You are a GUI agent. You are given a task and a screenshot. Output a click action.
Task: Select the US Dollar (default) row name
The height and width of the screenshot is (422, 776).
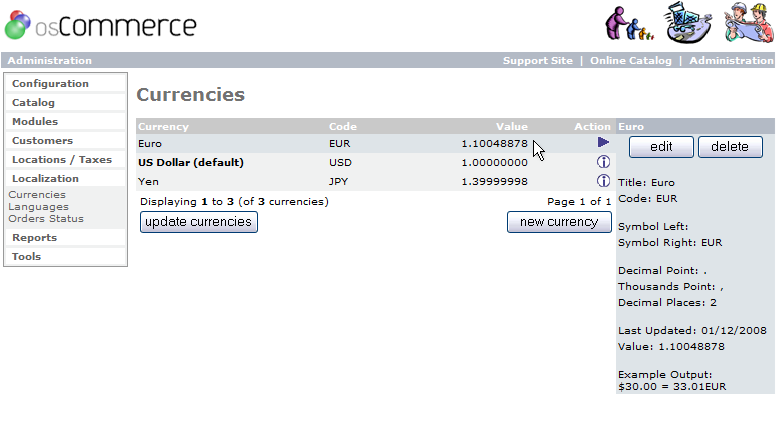pyautogui.click(x=191, y=162)
